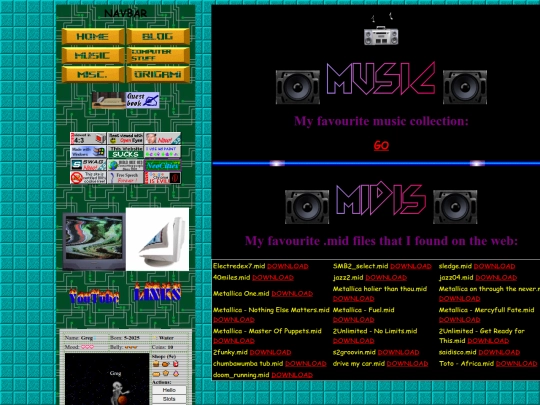The width and height of the screenshot is (540, 405).
Task: Go to the MUSIC navbar page
Action: pyautogui.click(x=93, y=55)
